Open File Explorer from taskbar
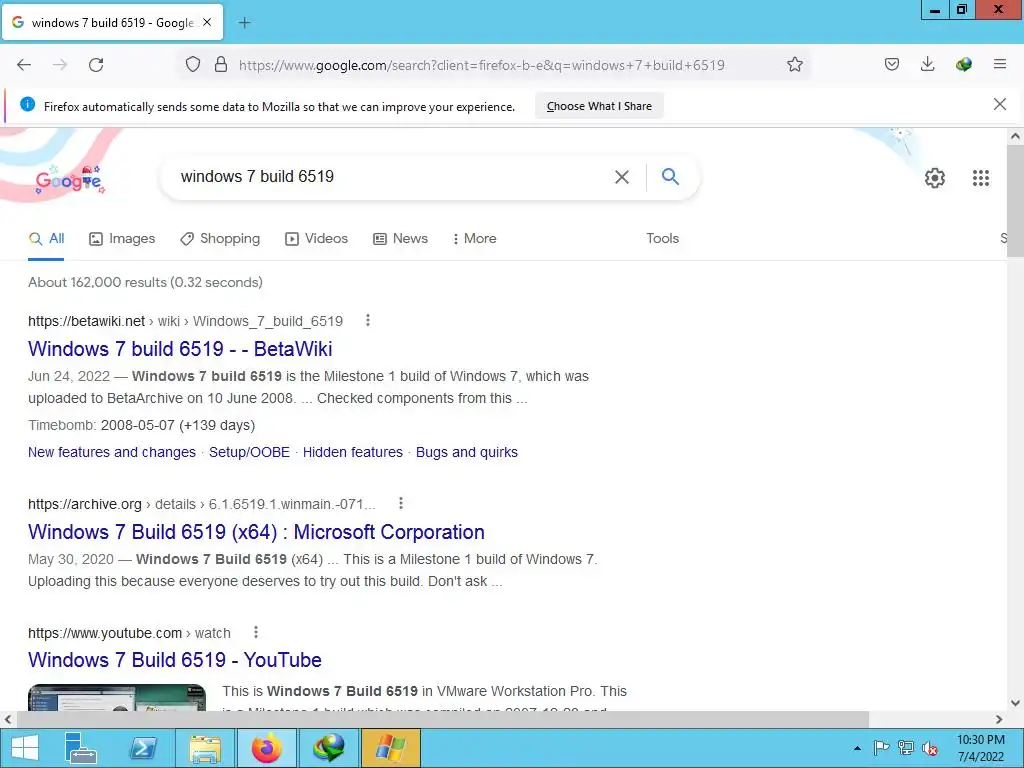The image size is (1024, 768). pos(205,748)
